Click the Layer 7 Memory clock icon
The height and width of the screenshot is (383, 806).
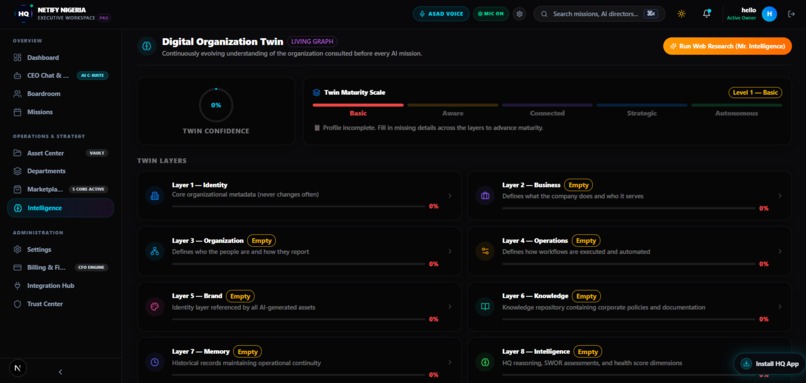click(154, 362)
